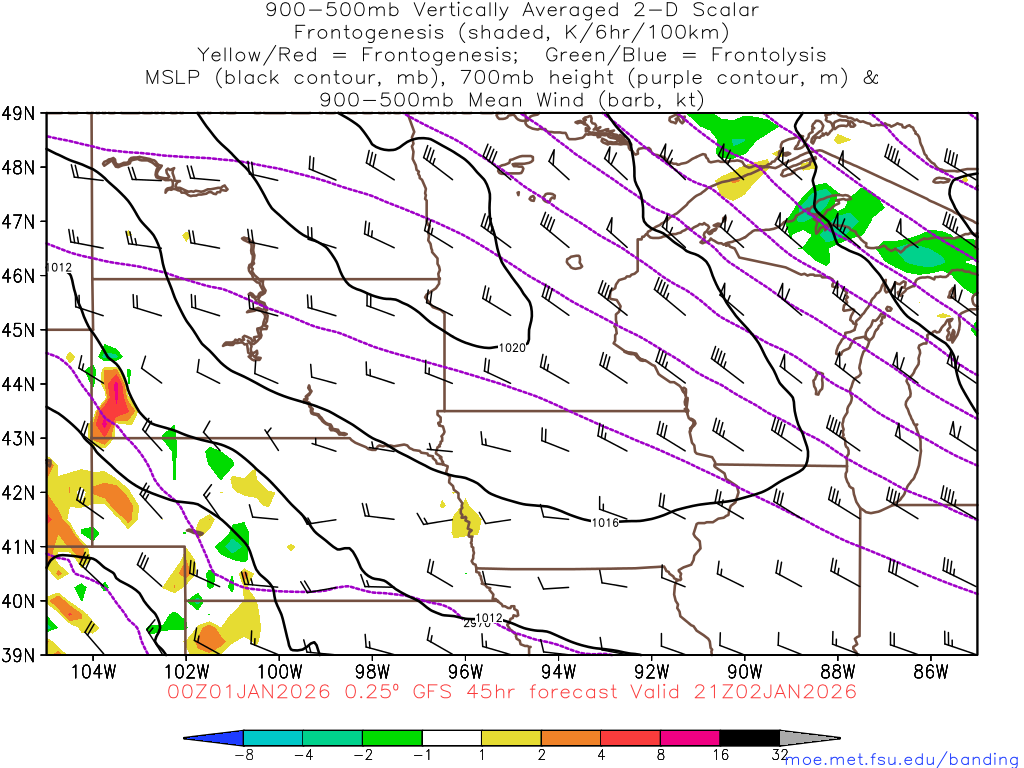The height and width of the screenshot is (768, 1024).
Task: Click the black 16 to 32 colorbar segment
Action: coord(749,738)
